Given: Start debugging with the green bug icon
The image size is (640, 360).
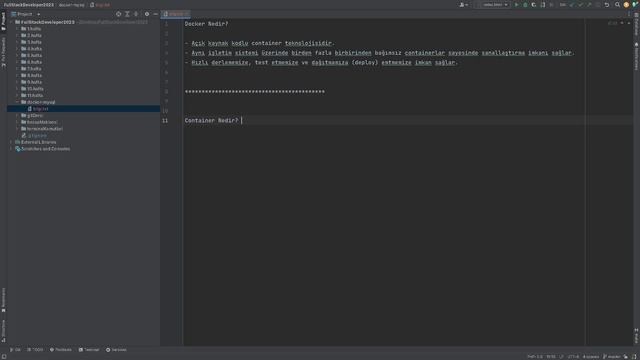Looking at the screenshot, I should tap(525, 5).
